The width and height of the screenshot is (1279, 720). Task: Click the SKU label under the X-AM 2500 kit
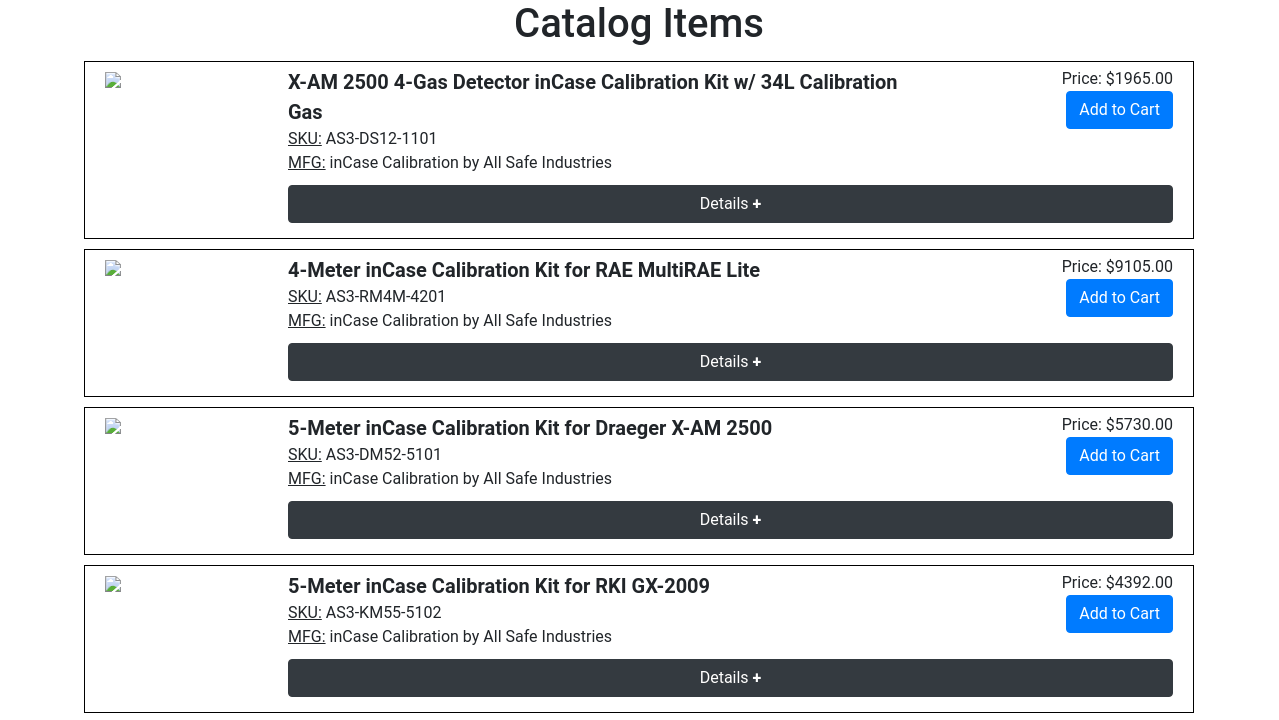point(304,139)
